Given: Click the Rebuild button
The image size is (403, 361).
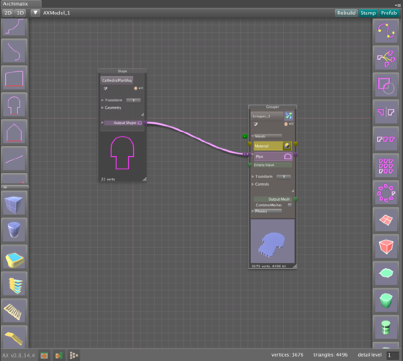Looking at the screenshot, I should pyautogui.click(x=346, y=13).
